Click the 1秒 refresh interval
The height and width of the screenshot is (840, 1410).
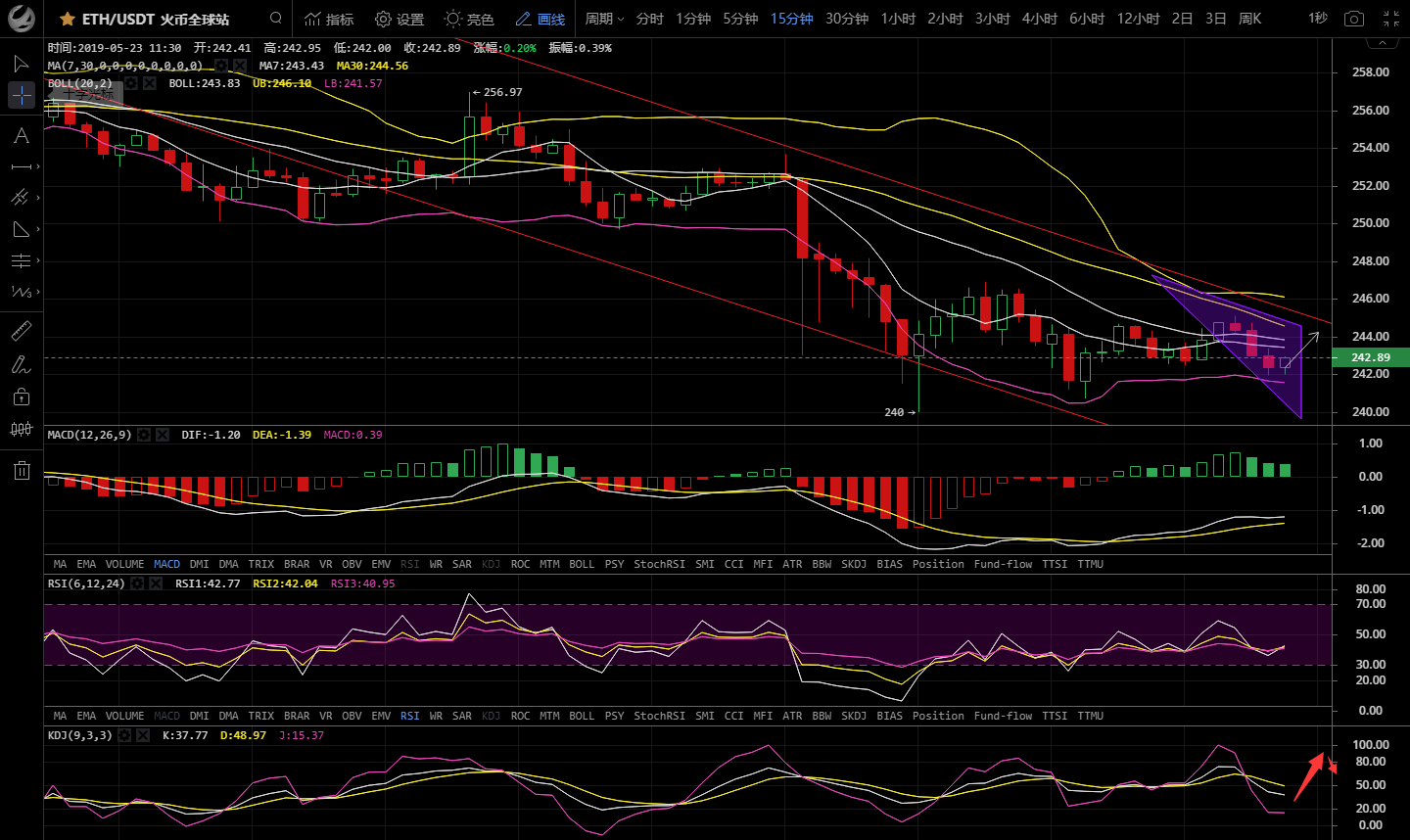click(x=1318, y=19)
